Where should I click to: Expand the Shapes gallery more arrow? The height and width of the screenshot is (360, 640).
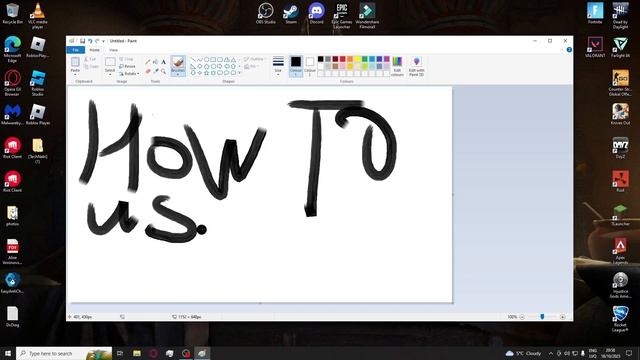(239, 73)
